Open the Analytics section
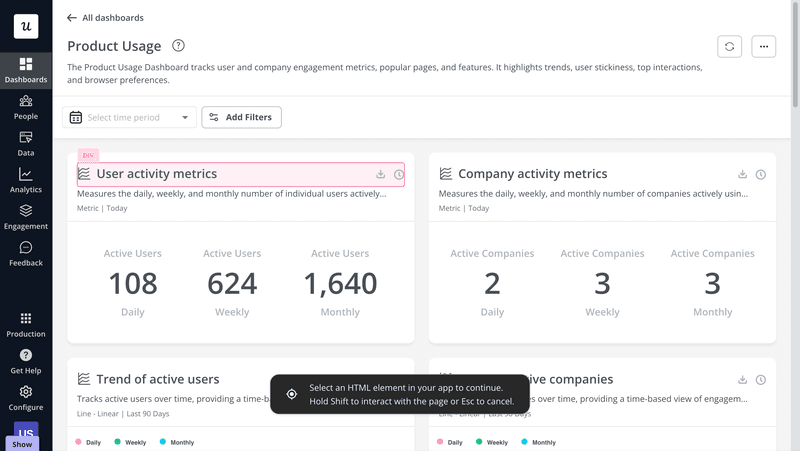Image resolution: width=800 pixels, height=451 pixels. pyautogui.click(x=26, y=180)
